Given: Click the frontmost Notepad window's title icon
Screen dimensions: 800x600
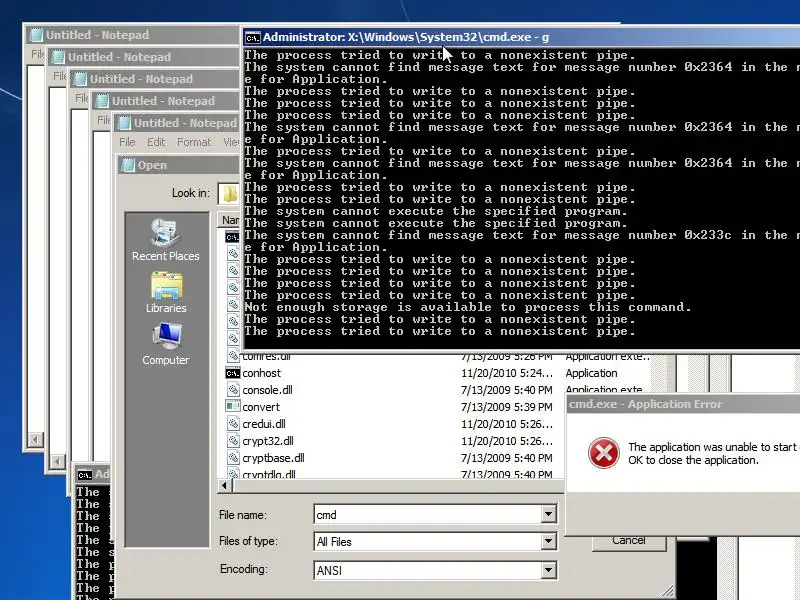Looking at the screenshot, I should (x=123, y=122).
